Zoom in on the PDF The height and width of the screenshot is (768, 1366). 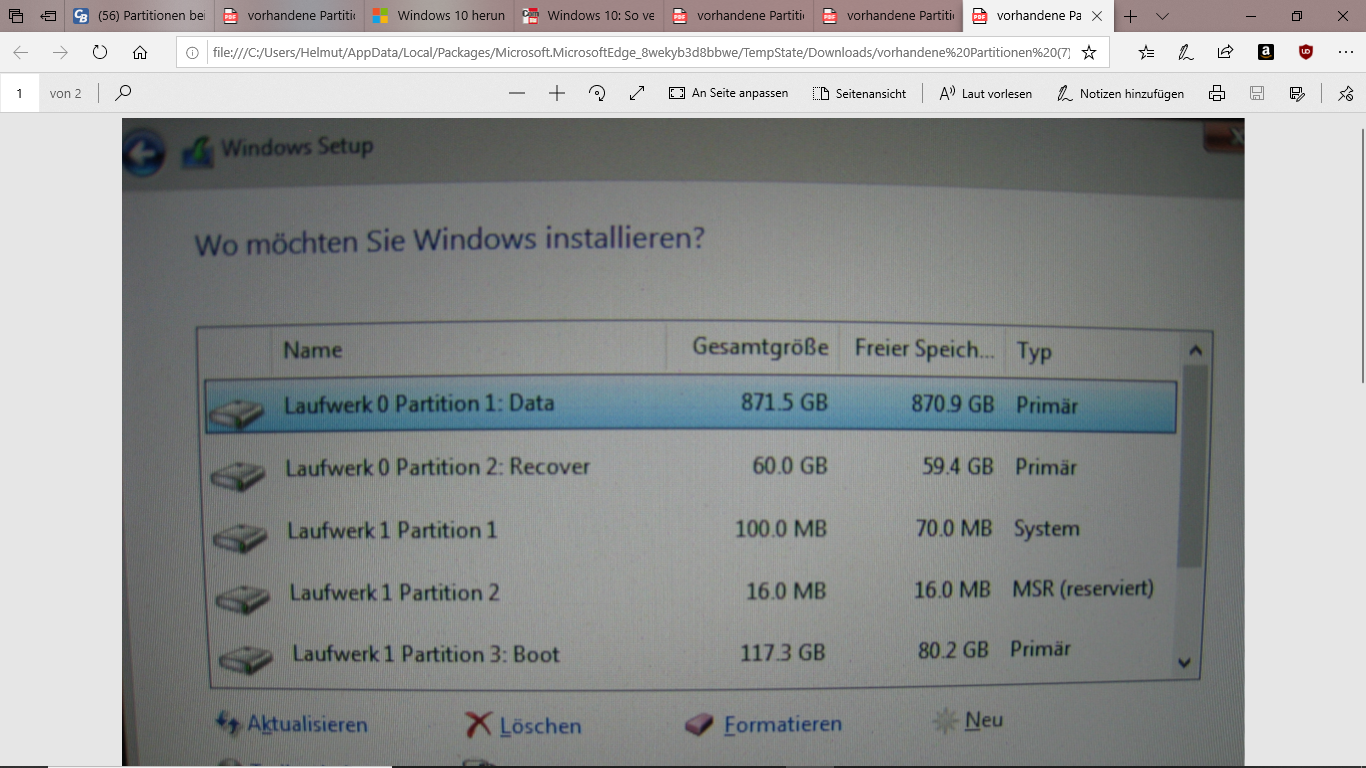557,93
